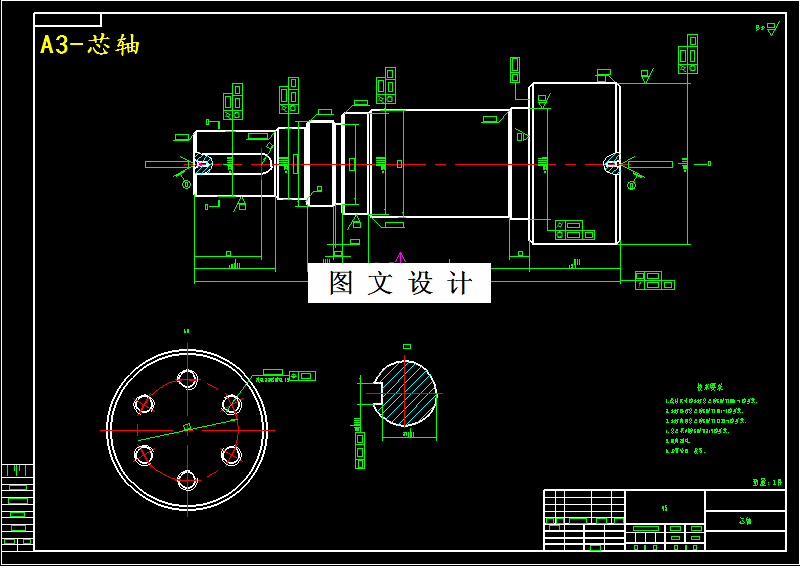800x566 pixels.
Task: Click the "45" material cell in title block
Action: (664, 508)
